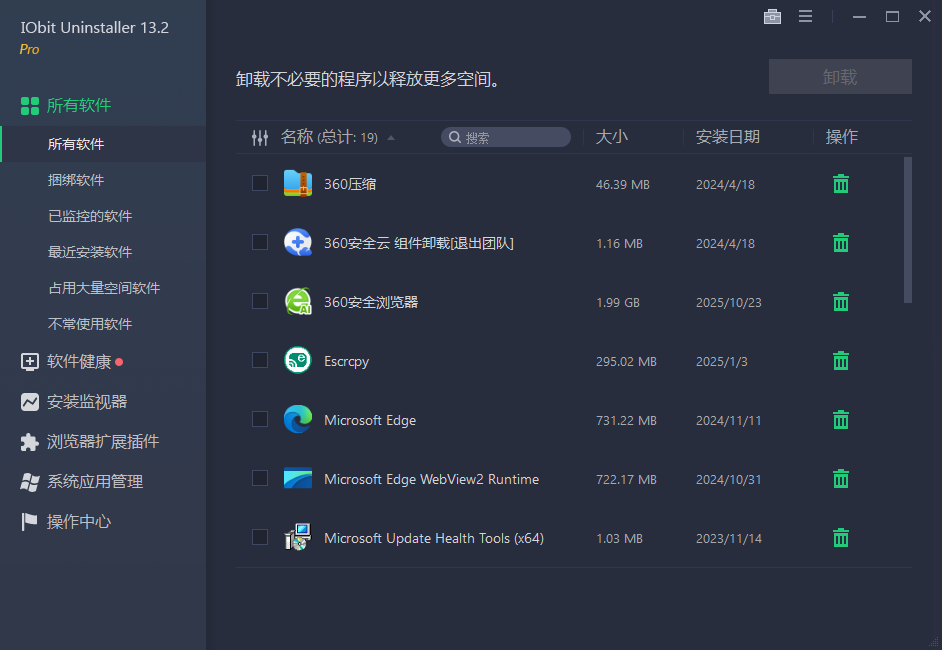Viewport: 942px width, 650px height.
Task: Click trash icon for Update Health Tools
Action: [841, 538]
